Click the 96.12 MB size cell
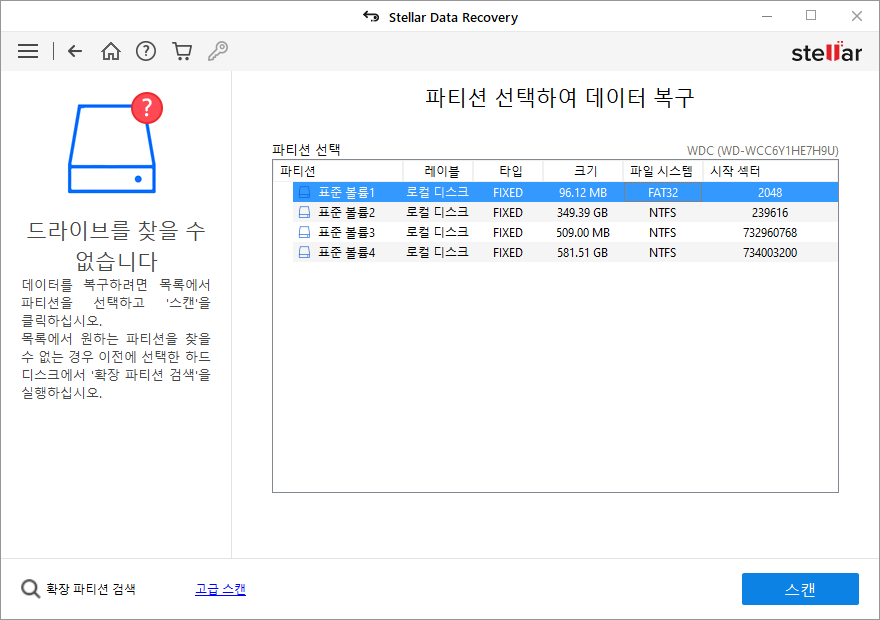This screenshot has width=880, height=620. 583,192
